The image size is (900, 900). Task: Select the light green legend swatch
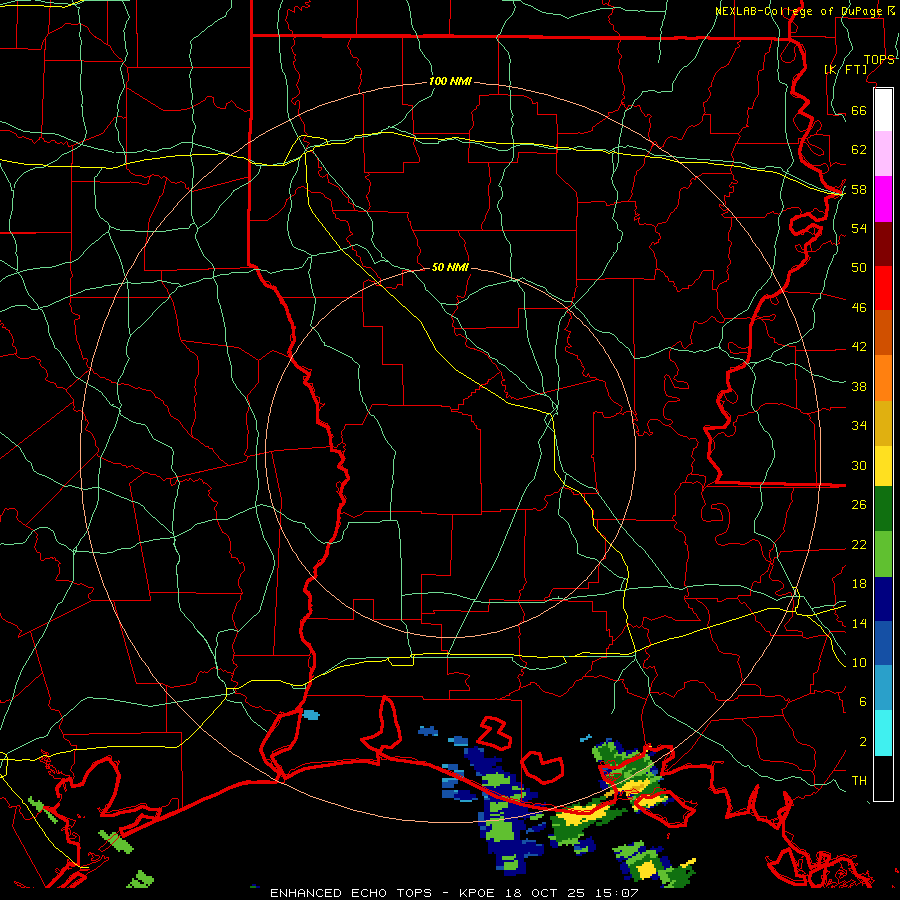(883, 554)
